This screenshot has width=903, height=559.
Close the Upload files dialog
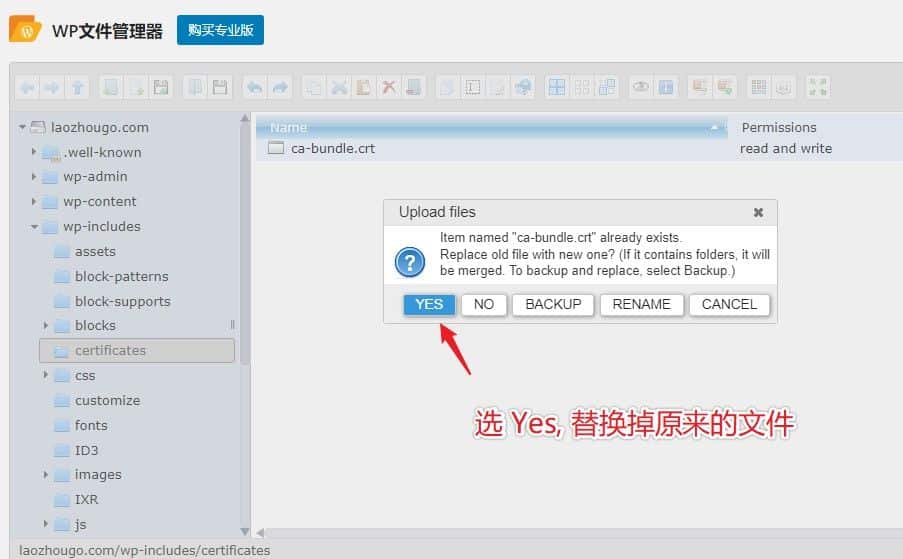tap(758, 212)
